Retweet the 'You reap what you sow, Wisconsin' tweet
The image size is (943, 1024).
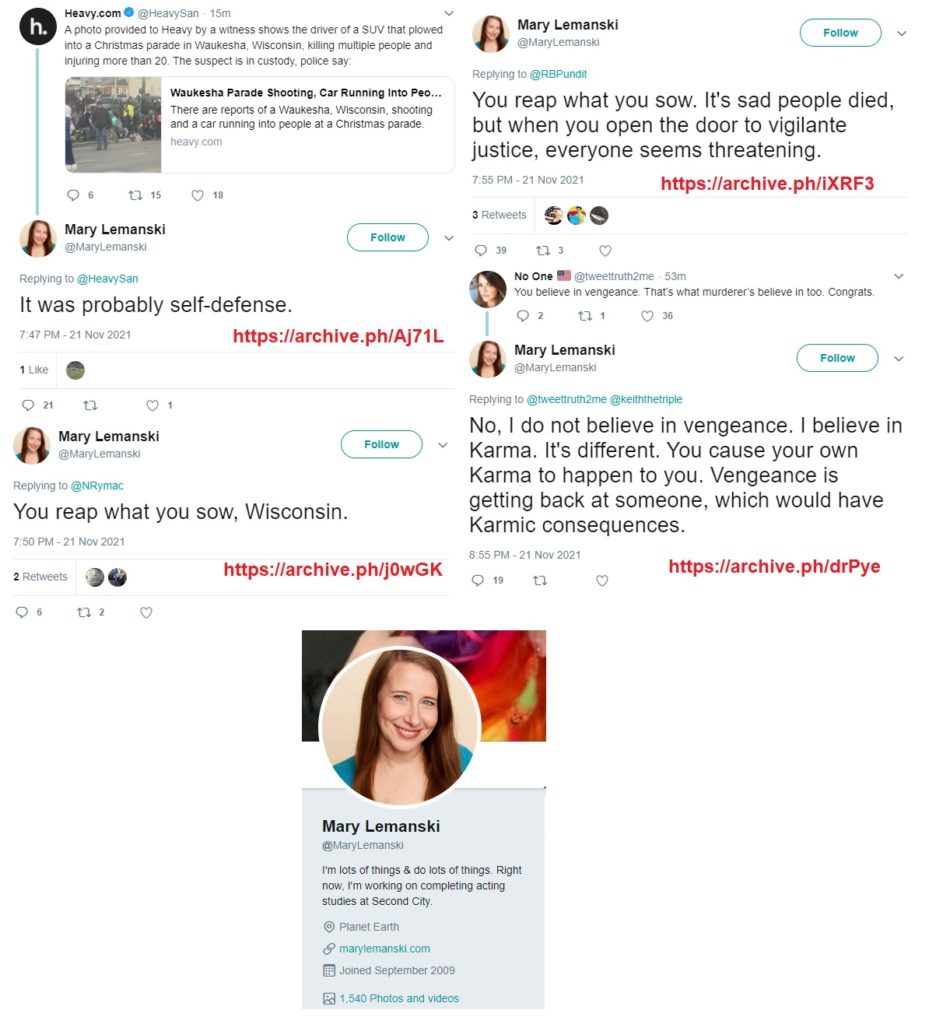(x=84, y=613)
